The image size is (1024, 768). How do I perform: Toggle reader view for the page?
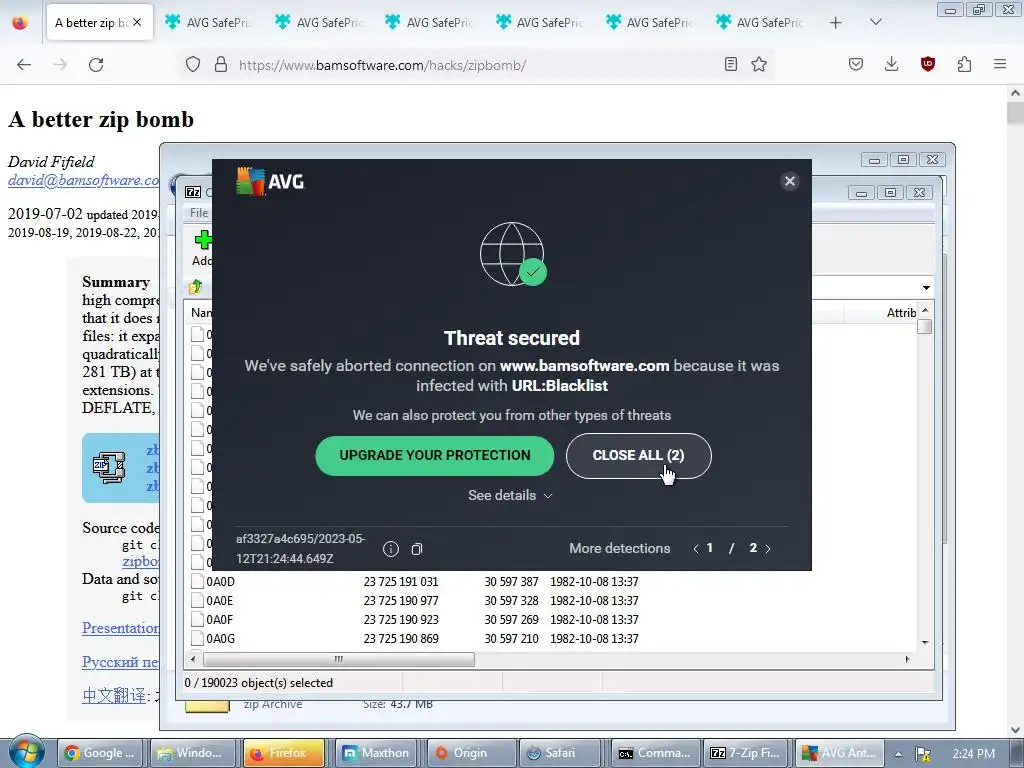(x=731, y=64)
